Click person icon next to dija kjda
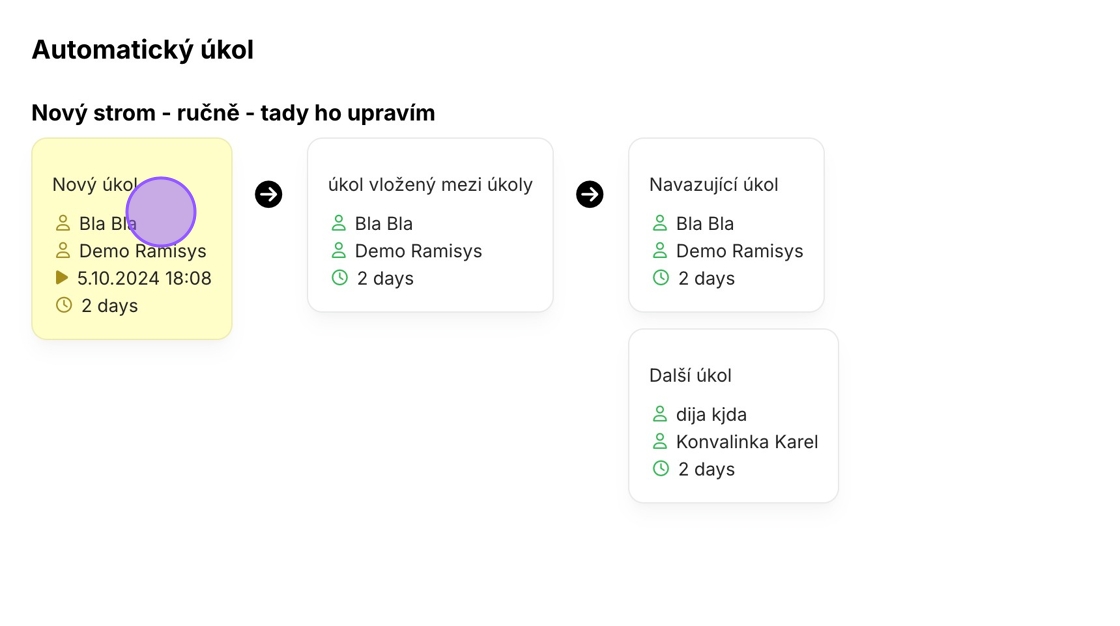The width and height of the screenshot is (1120, 626). pos(660,414)
